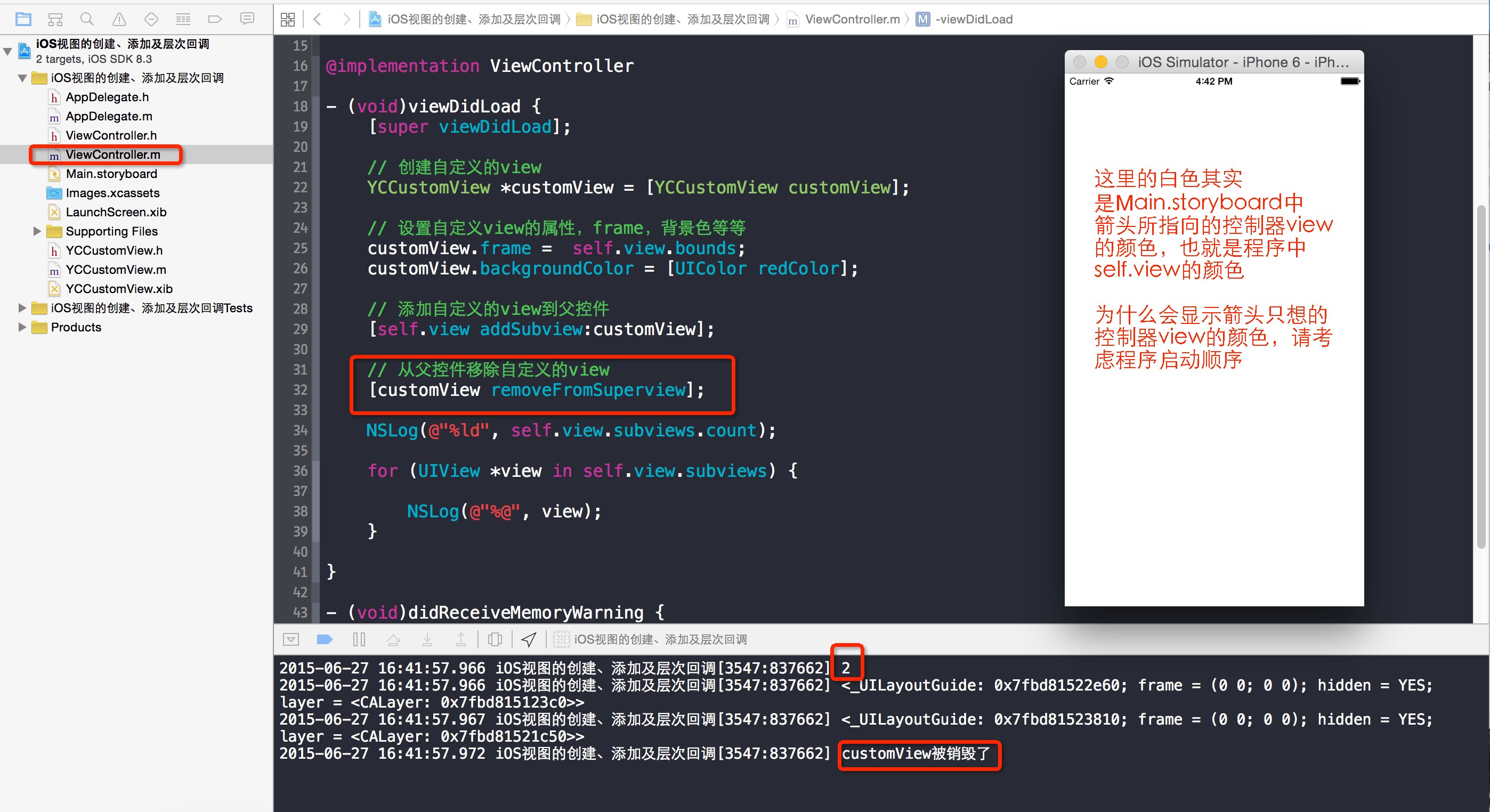The image size is (1490, 812).
Task: Expand the Products folder in navigator
Action: point(23,327)
